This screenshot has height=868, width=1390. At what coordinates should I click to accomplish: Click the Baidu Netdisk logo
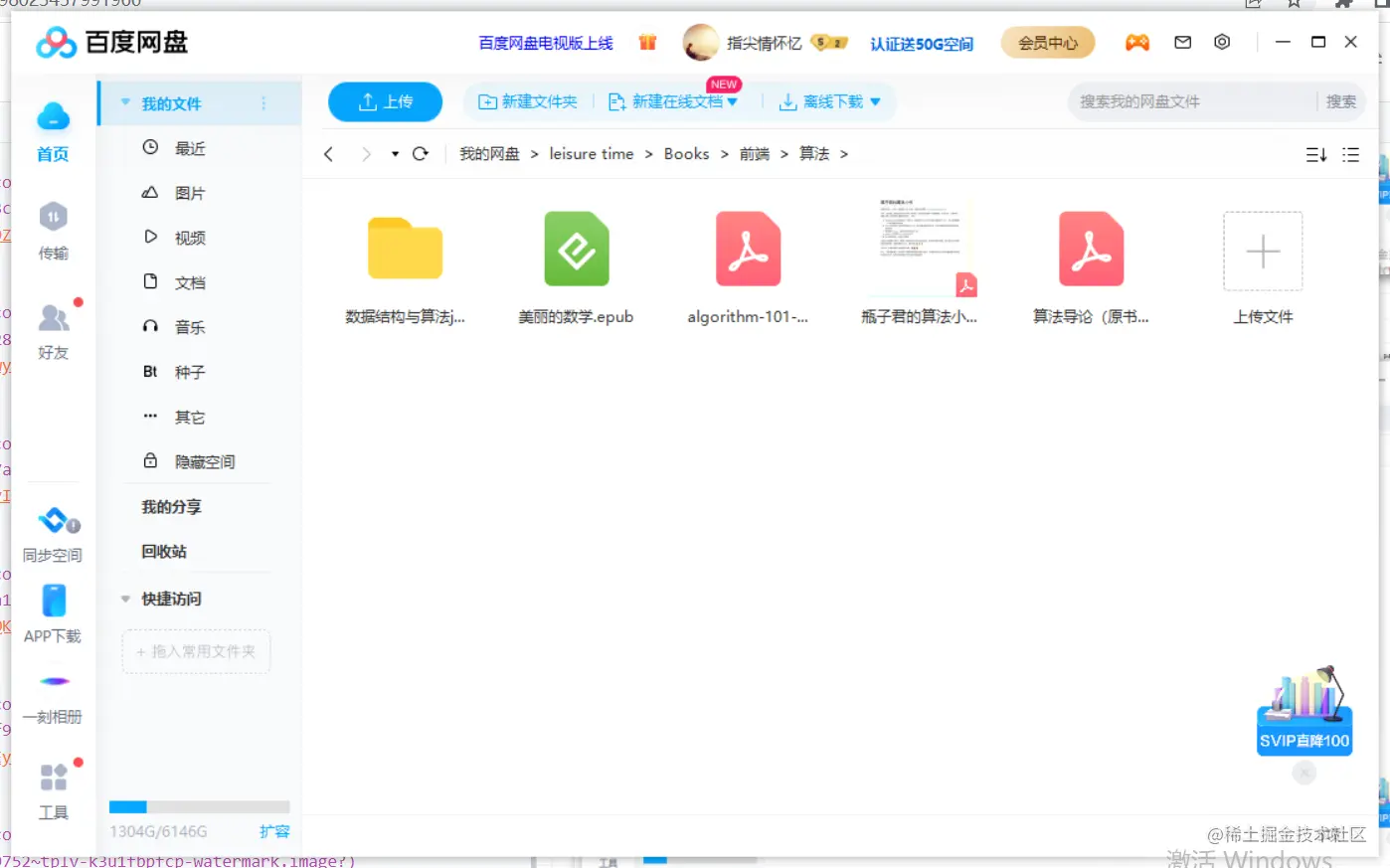tap(112, 43)
